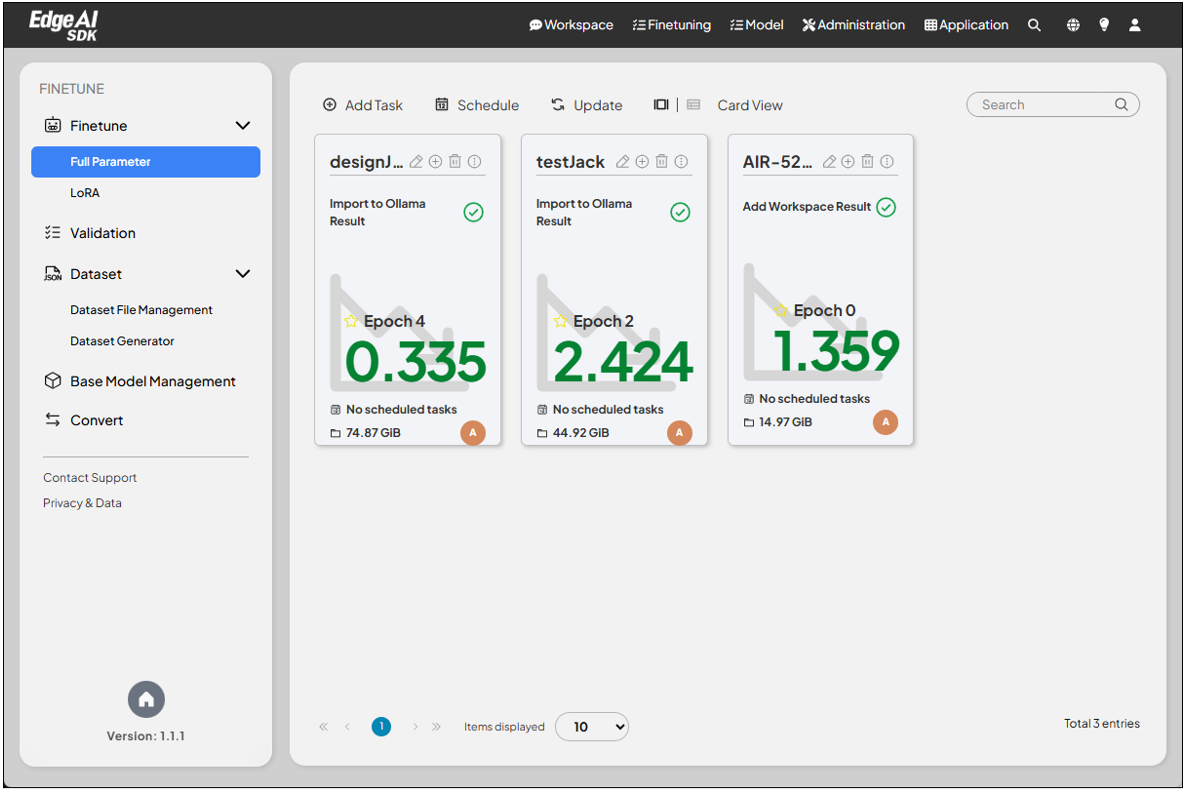Image resolution: width=1187 pixels, height=792 pixels.
Task: Open the user profile icon
Action: click(1135, 25)
